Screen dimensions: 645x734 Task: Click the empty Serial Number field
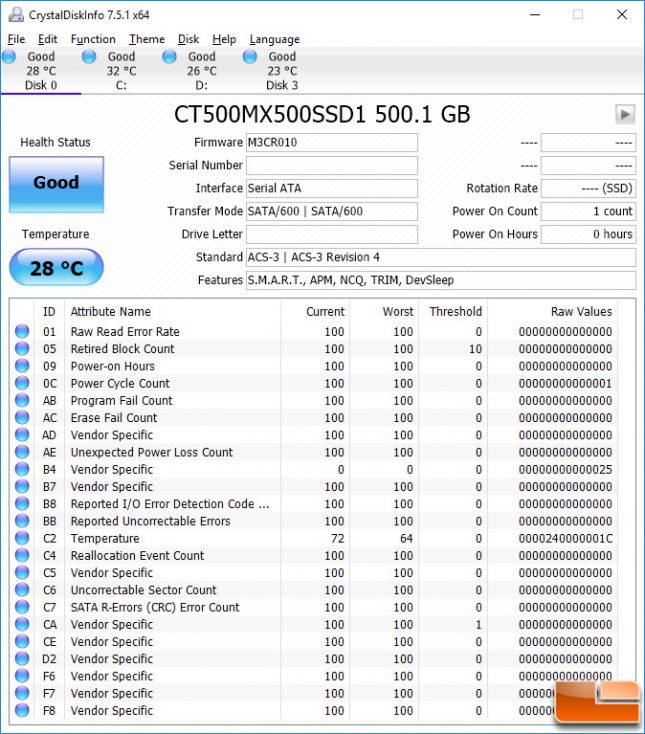[332, 165]
